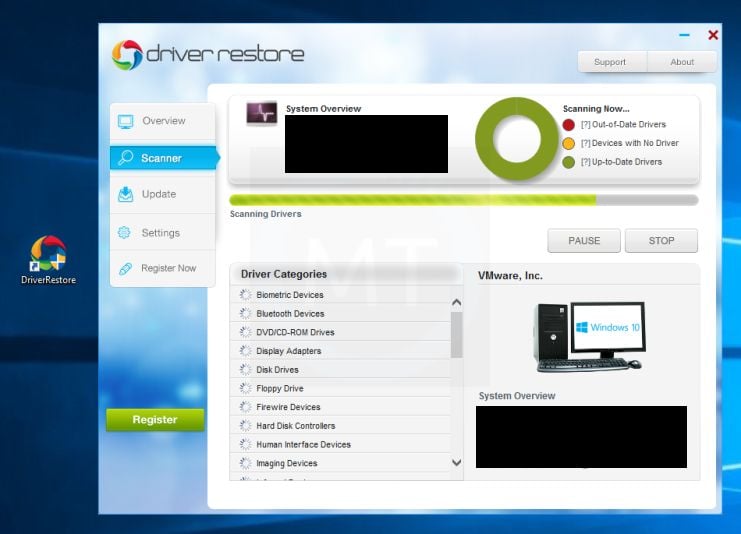
Task: Select the Scanner tab
Action: (164, 158)
